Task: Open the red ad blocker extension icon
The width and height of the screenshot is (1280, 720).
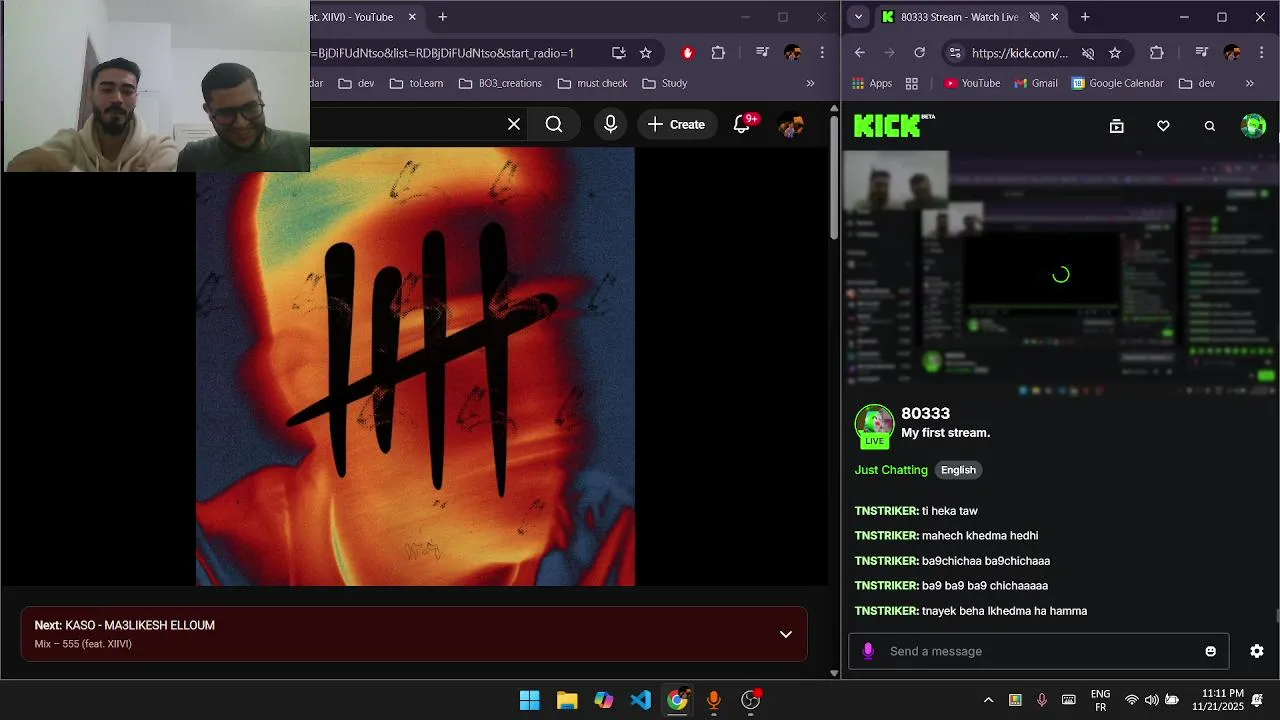Action: tap(687, 53)
